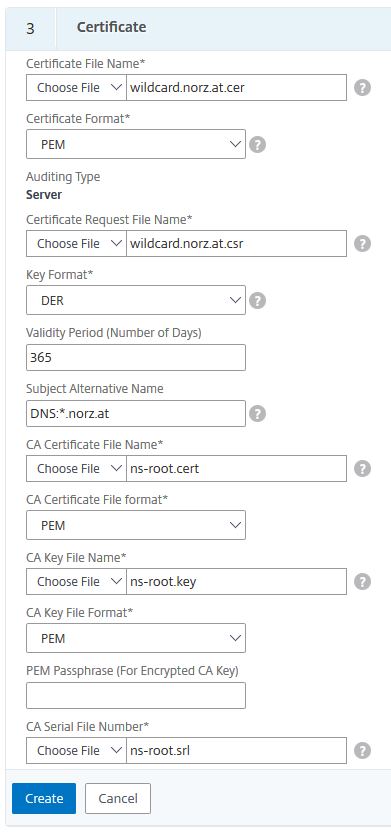The image size is (391, 833).
Task: Click help icon beside CA Certificate File Name
Action: pos(362,469)
